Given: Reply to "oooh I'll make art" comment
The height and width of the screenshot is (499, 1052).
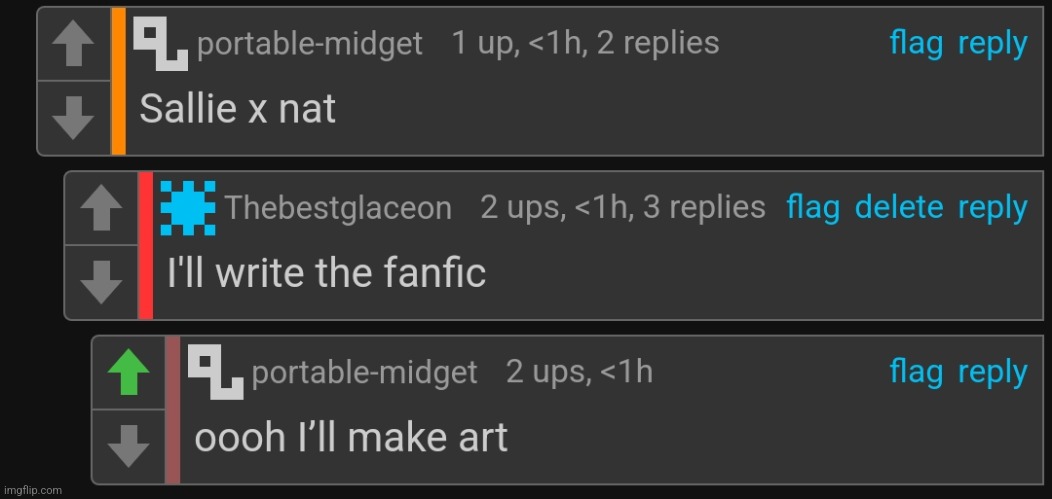Looking at the screenshot, I should coord(992,371).
